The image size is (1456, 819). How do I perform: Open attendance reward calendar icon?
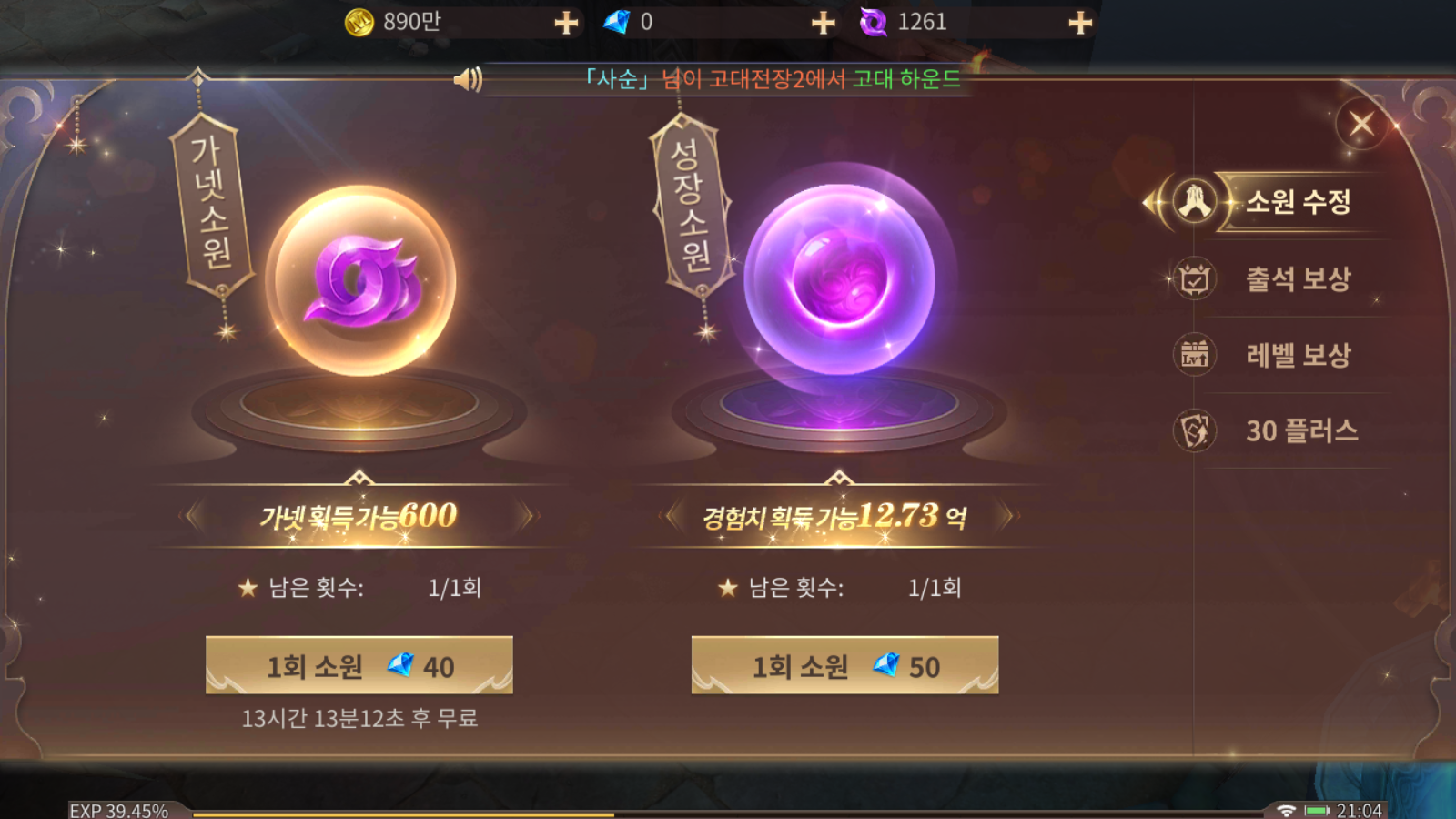point(1194,278)
